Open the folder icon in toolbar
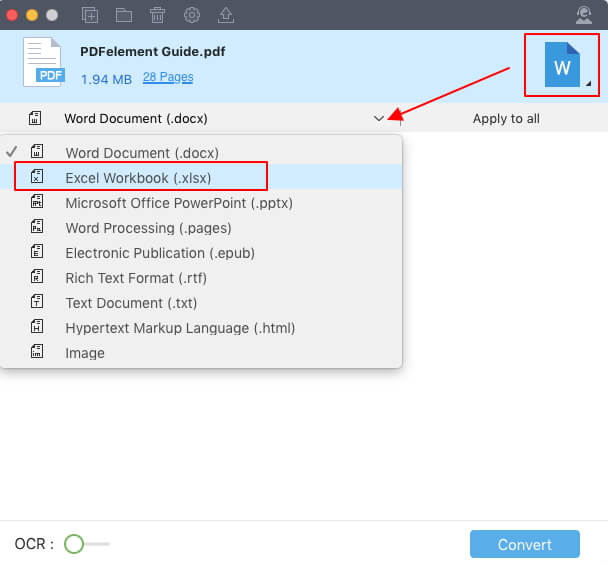This screenshot has height=566, width=608. pyautogui.click(x=124, y=15)
